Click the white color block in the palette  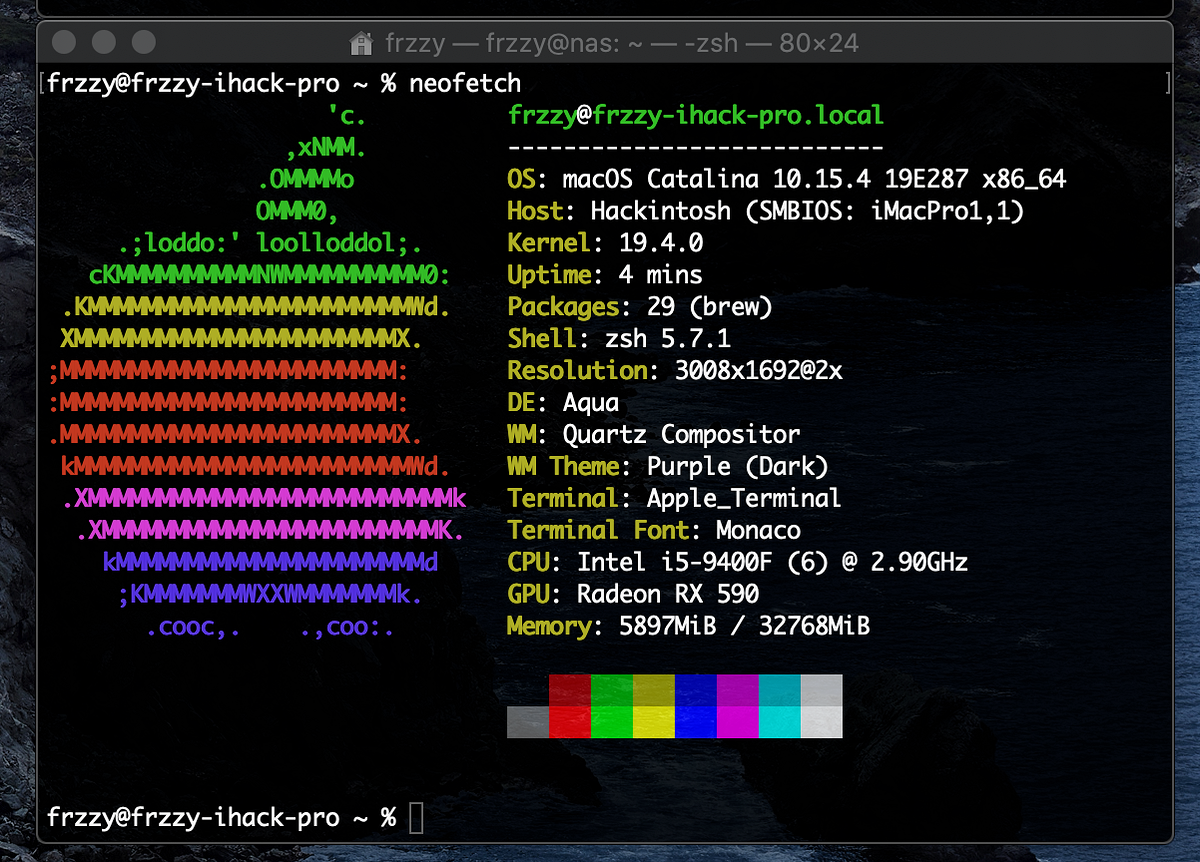tap(822, 706)
